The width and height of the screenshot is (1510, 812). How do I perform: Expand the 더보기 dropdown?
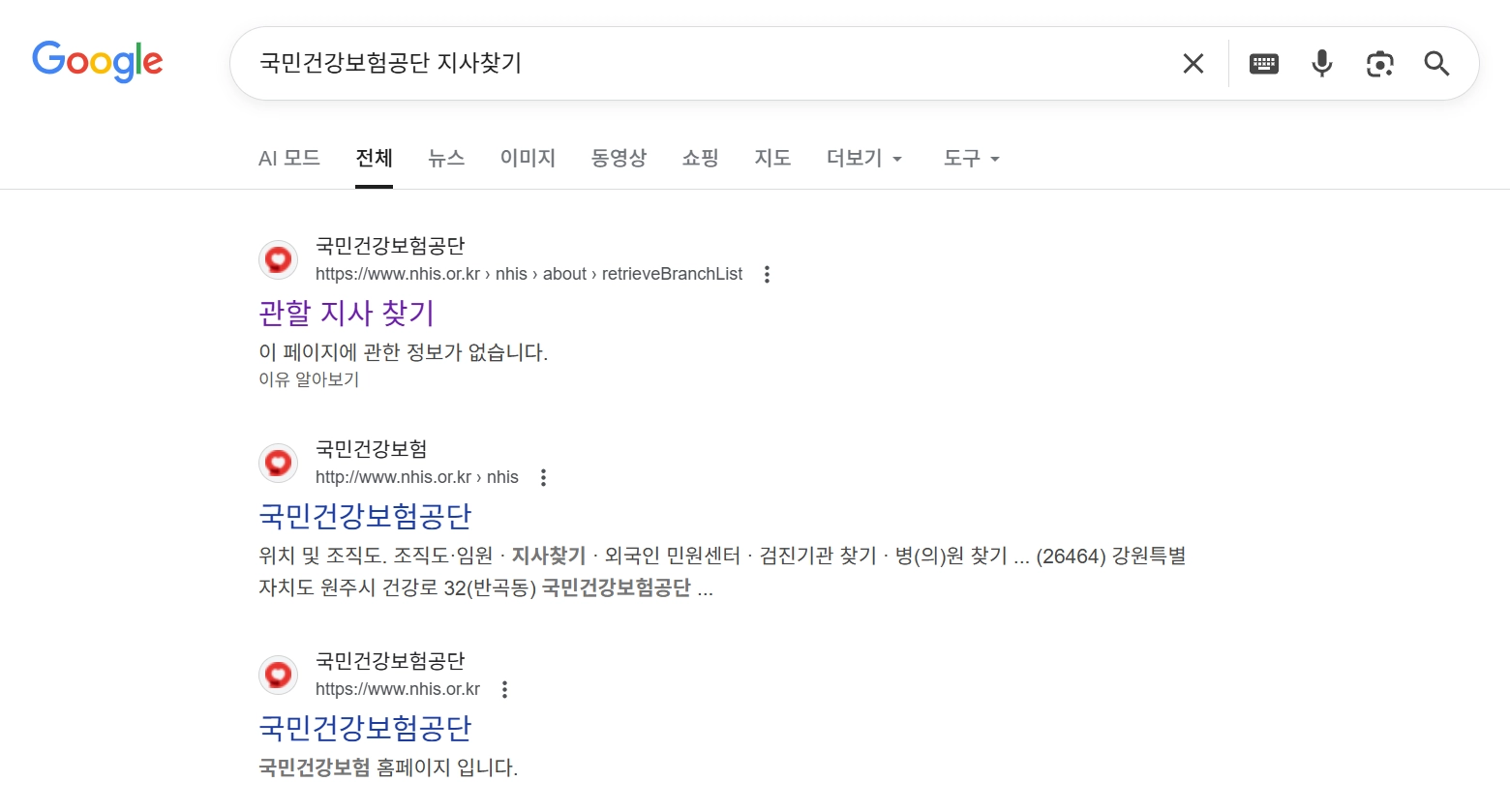[x=862, y=158]
